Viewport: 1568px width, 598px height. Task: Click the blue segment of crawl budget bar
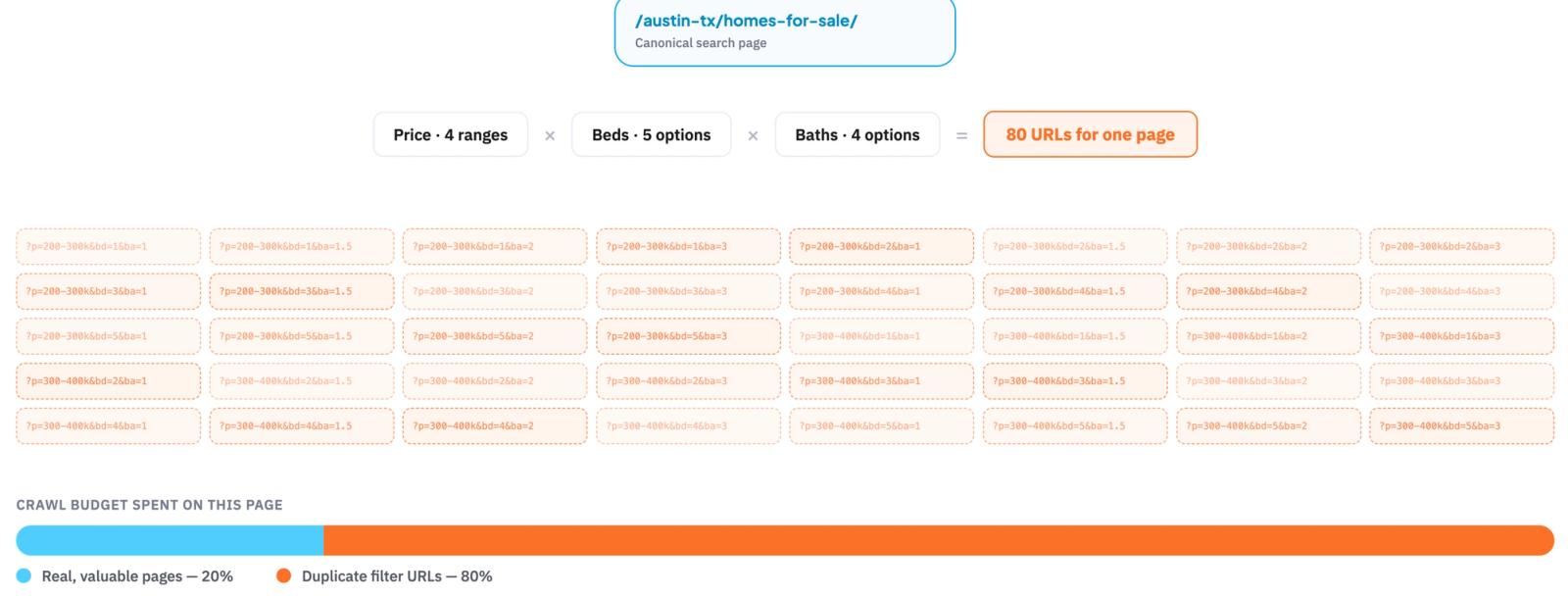click(x=170, y=540)
